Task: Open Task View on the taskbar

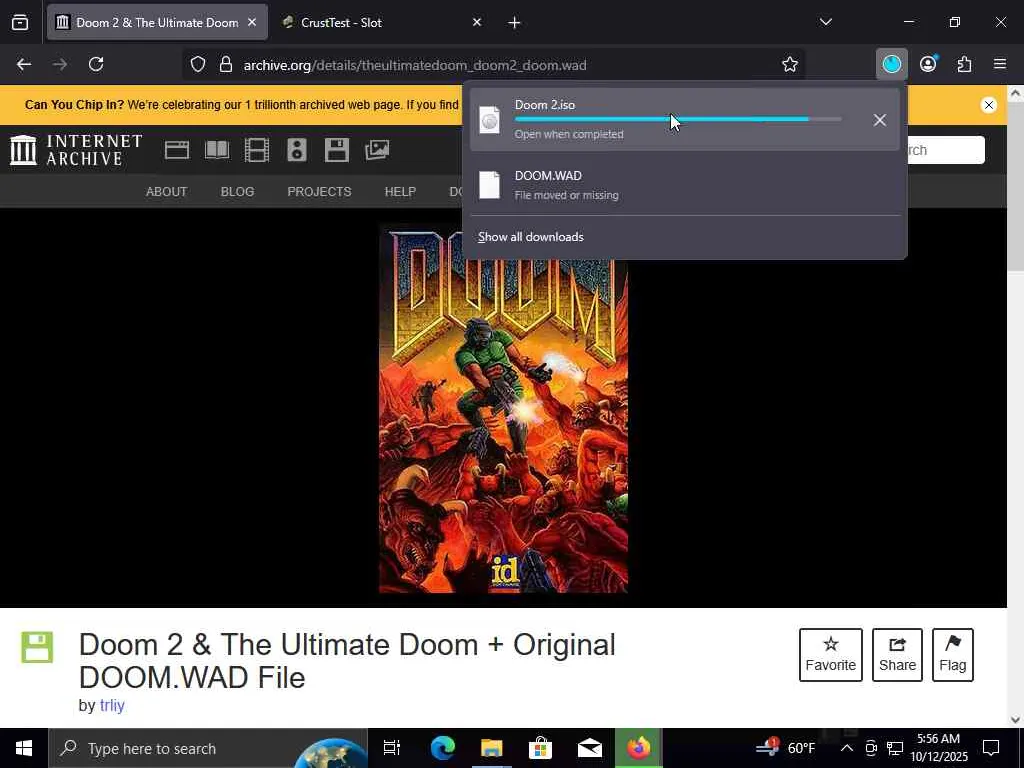Action: (392, 748)
